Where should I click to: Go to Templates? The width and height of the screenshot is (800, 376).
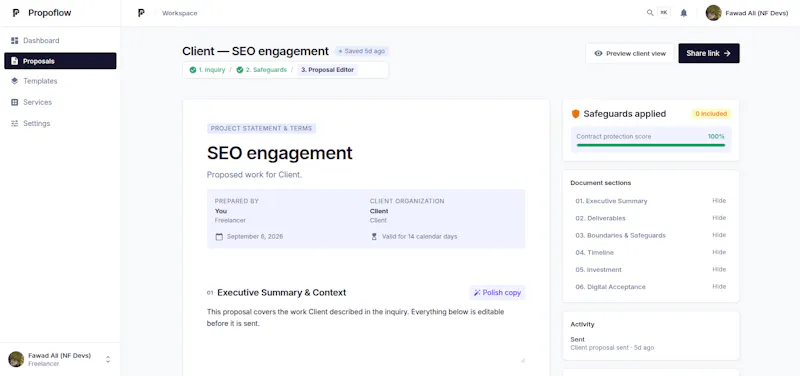(x=60, y=81)
